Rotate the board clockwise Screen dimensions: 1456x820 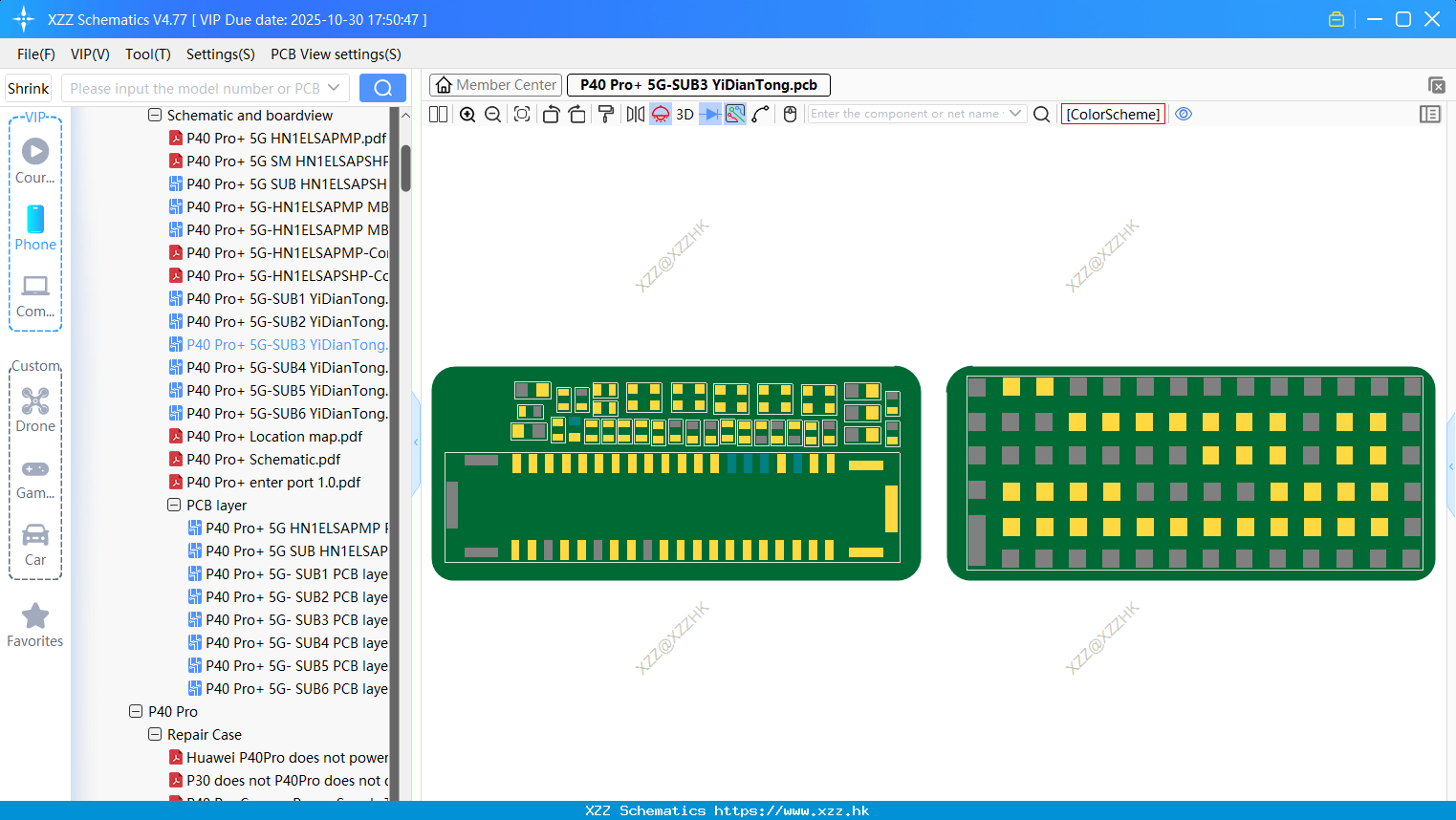point(576,114)
